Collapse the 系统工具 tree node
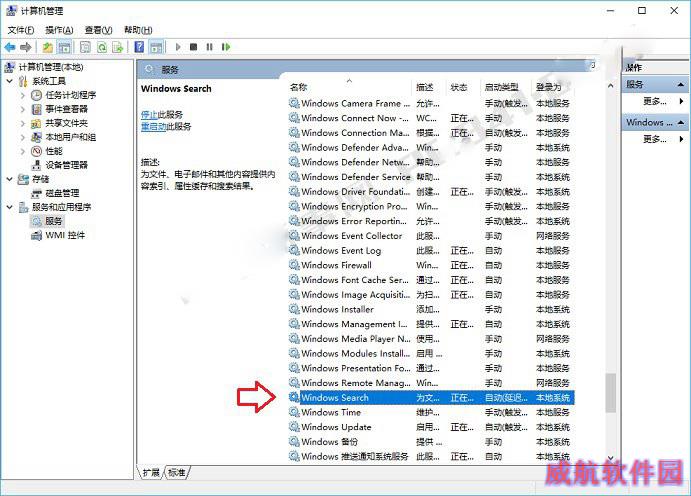Screen dimensions: 691x496 10,81
